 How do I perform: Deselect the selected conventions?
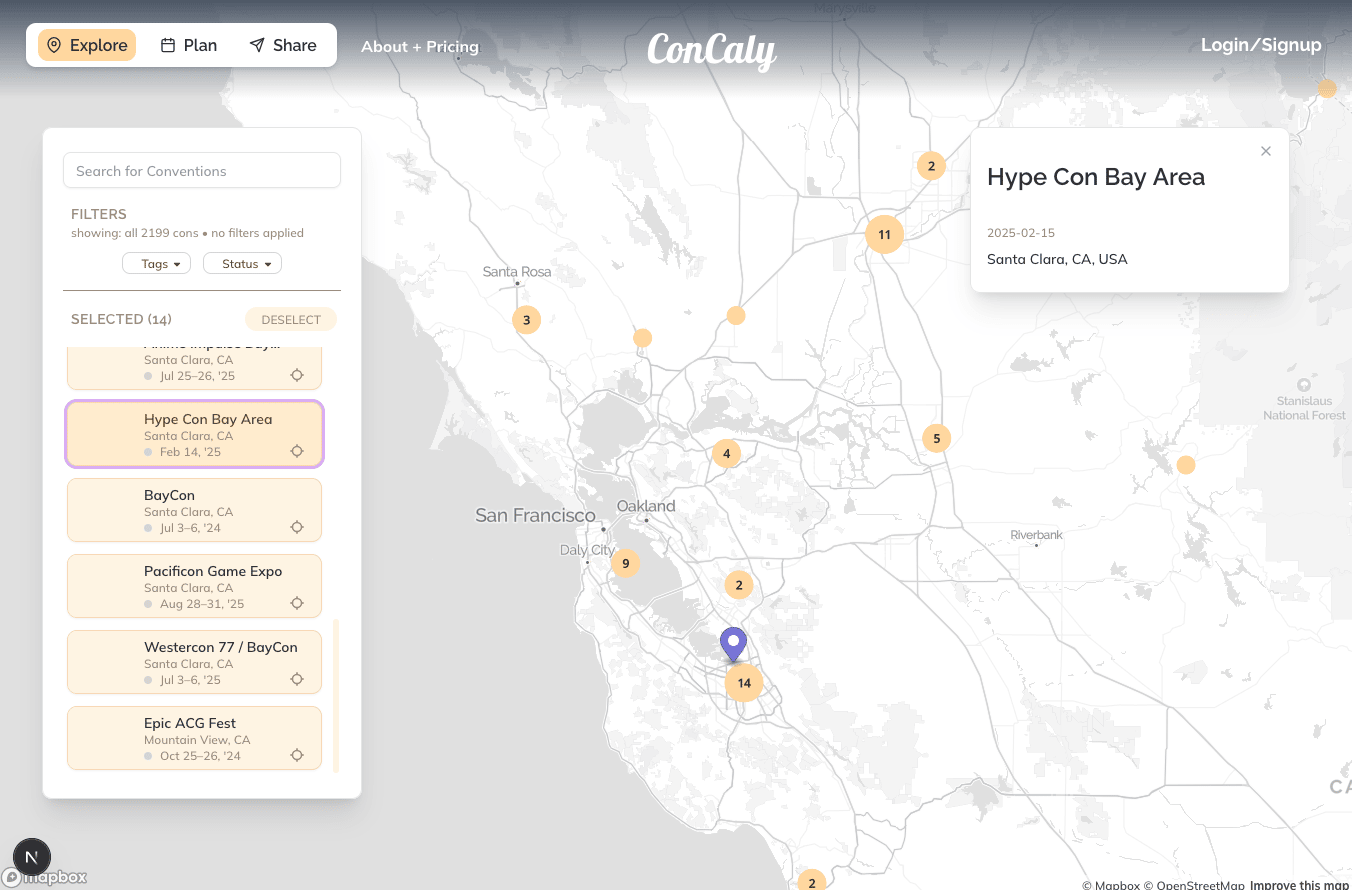pyautogui.click(x=291, y=320)
